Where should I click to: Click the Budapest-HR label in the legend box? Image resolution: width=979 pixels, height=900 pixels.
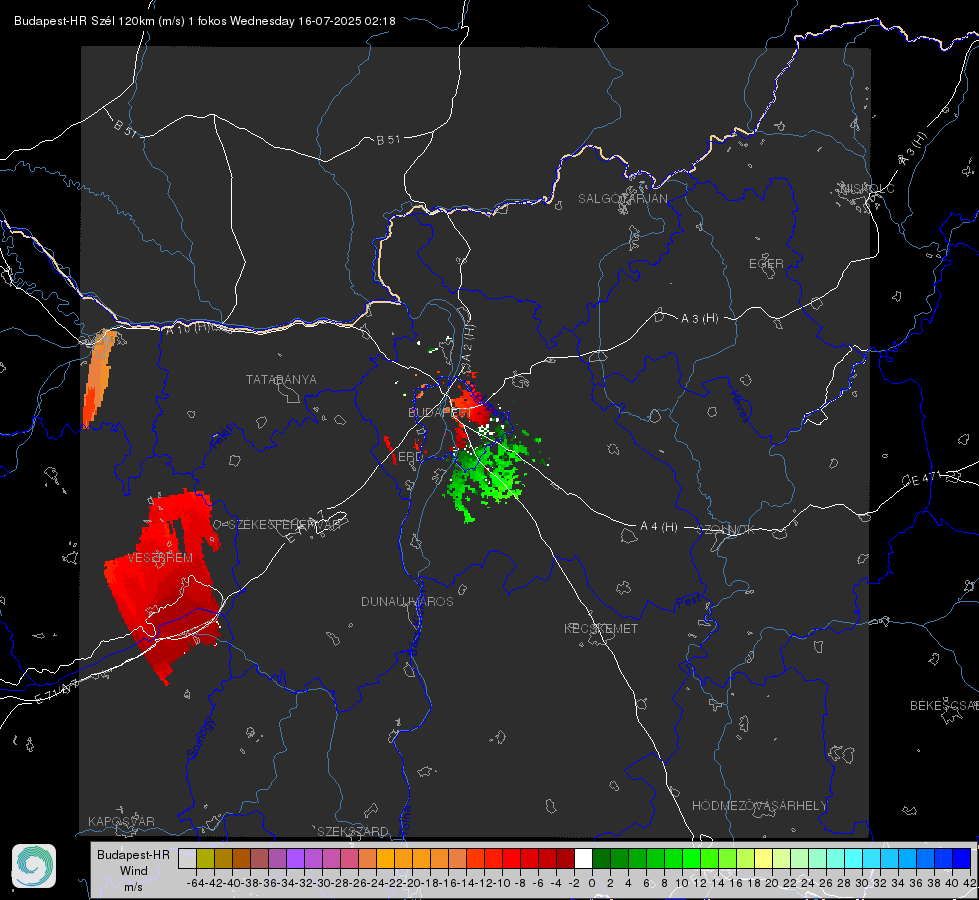pyautogui.click(x=133, y=854)
